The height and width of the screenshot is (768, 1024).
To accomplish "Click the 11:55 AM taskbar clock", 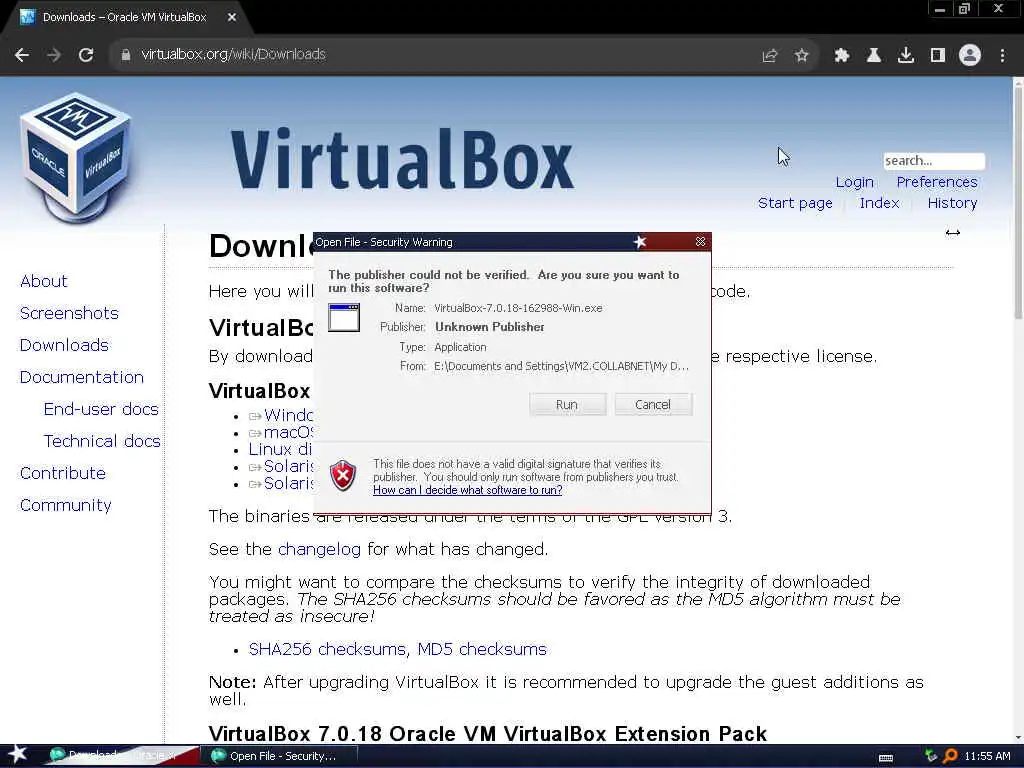I will pos(987,756).
